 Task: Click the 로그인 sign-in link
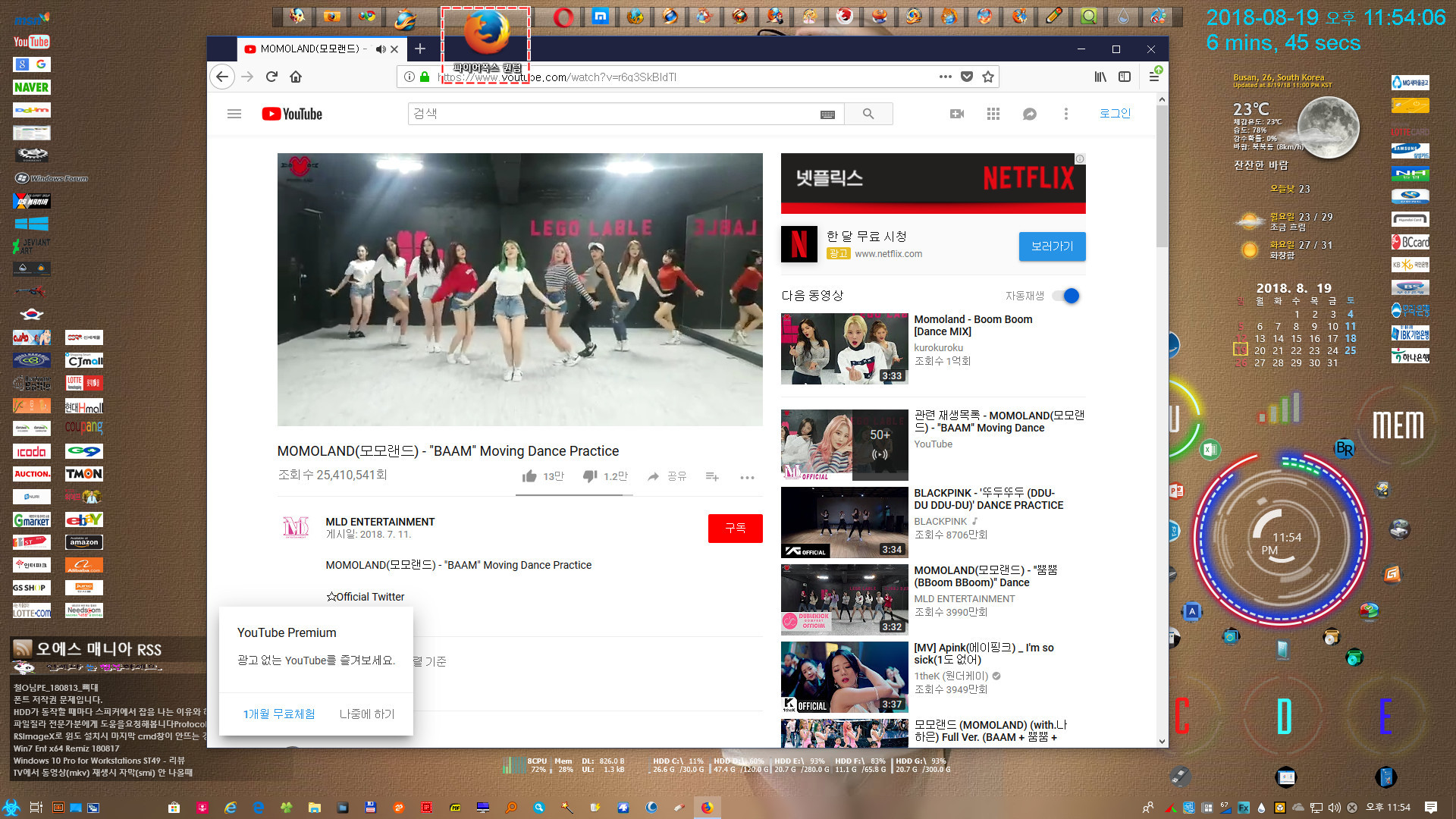1115,114
